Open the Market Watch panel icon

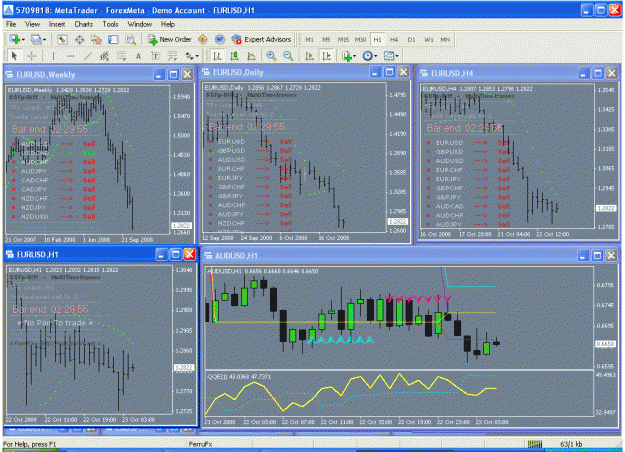pos(62,39)
